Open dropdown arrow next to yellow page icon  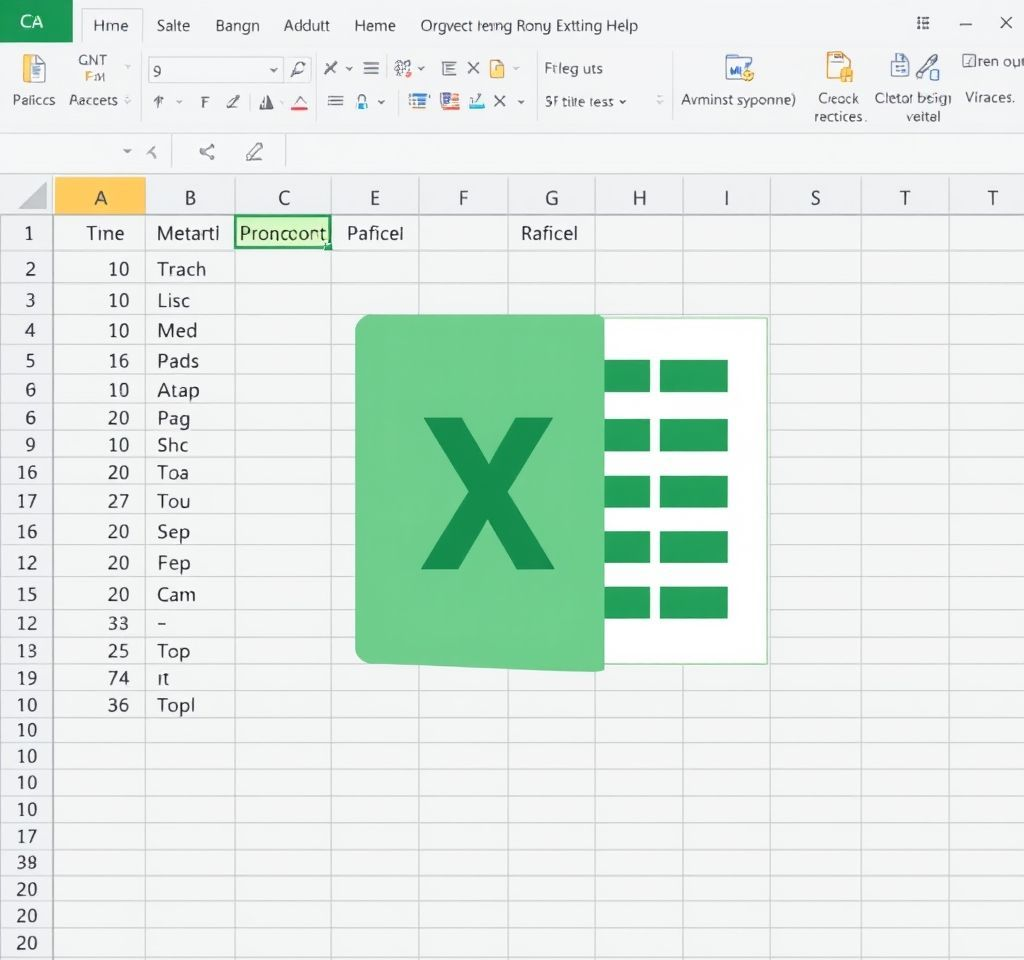pyautogui.click(x=516, y=68)
